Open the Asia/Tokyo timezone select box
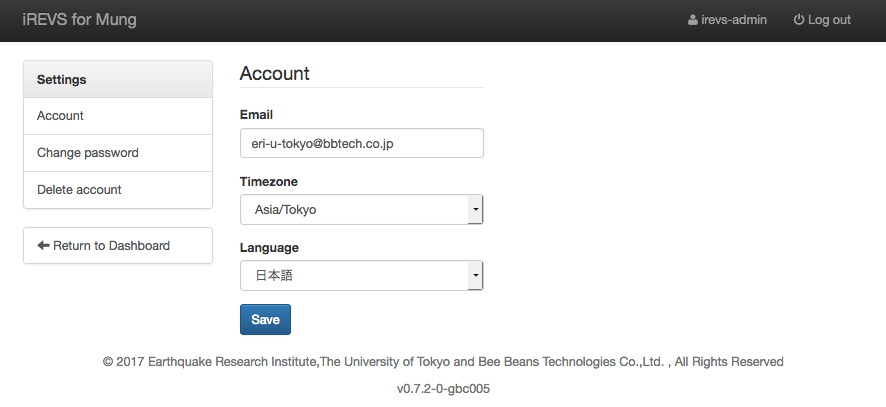 [x=355, y=210]
